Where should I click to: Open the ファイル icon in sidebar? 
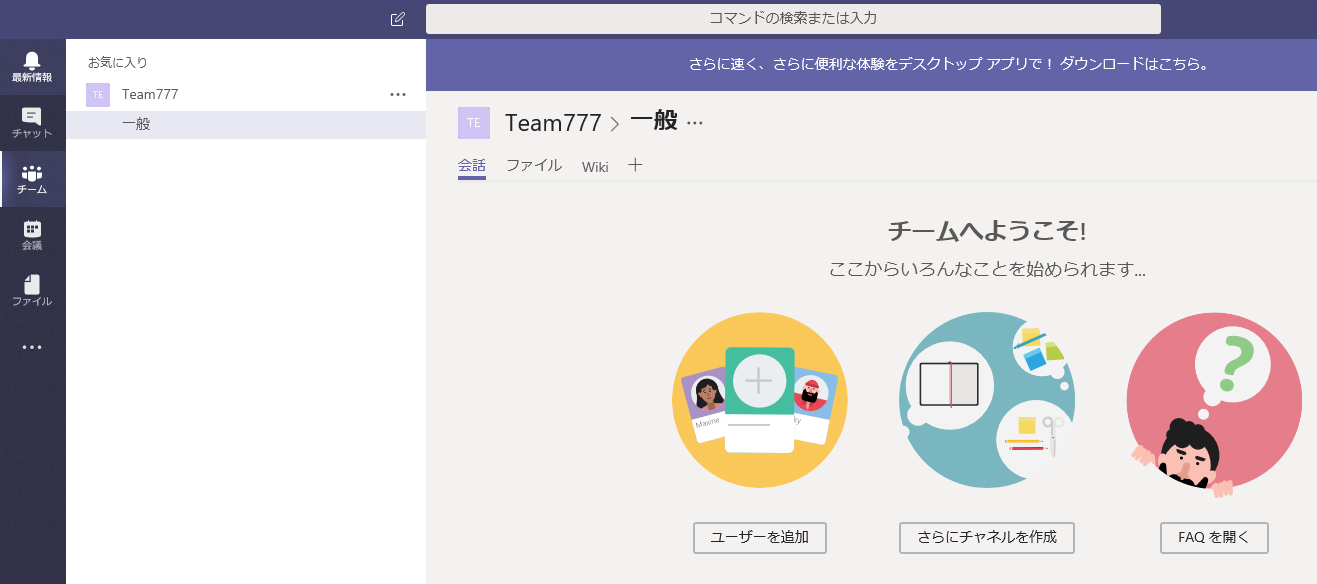pyautogui.click(x=32, y=291)
